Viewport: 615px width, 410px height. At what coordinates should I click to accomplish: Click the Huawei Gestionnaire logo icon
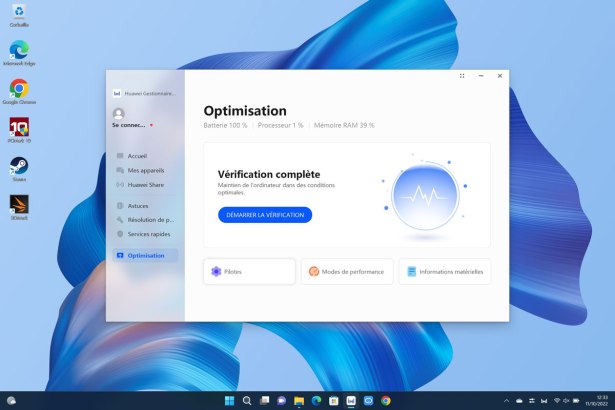click(x=116, y=93)
